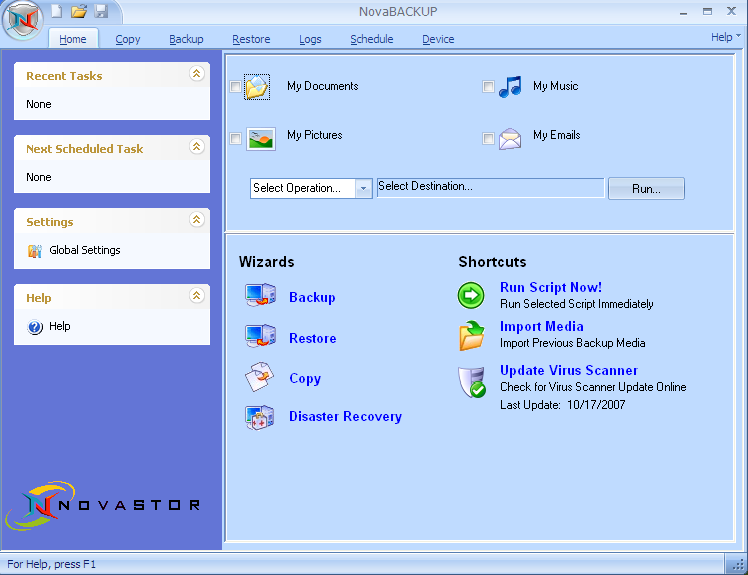Click the green Run Script arrow icon

[x=471, y=295]
